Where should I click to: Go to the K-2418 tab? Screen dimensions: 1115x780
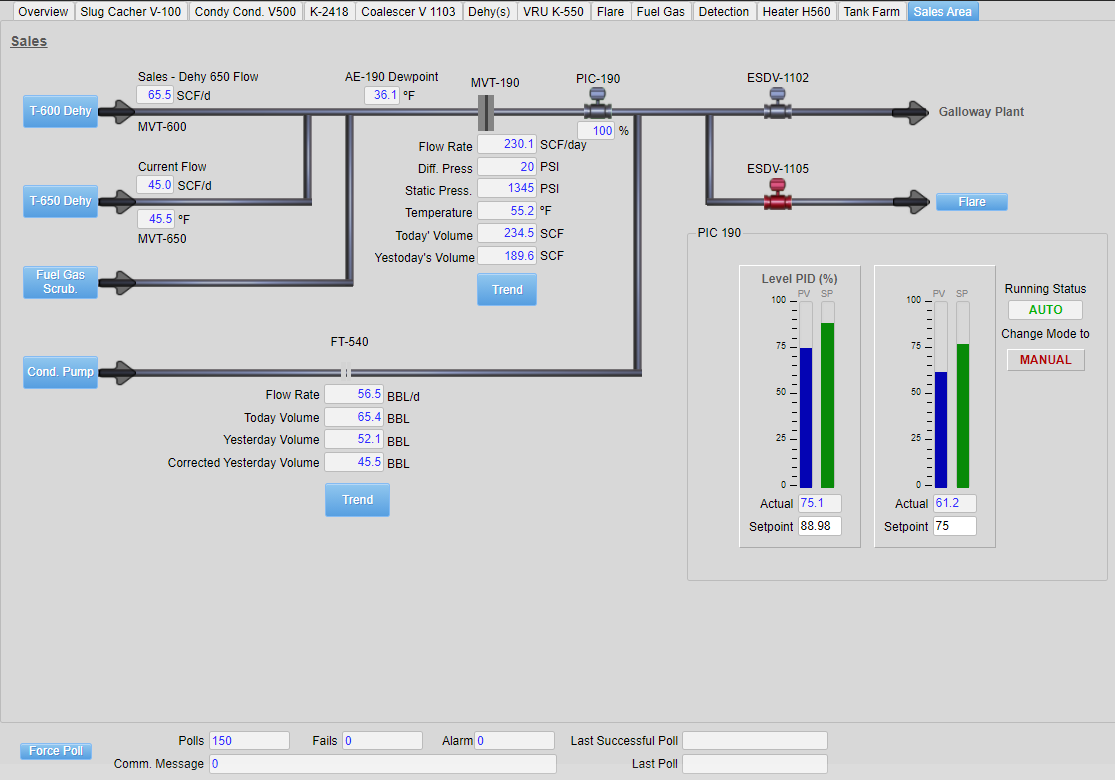[329, 11]
